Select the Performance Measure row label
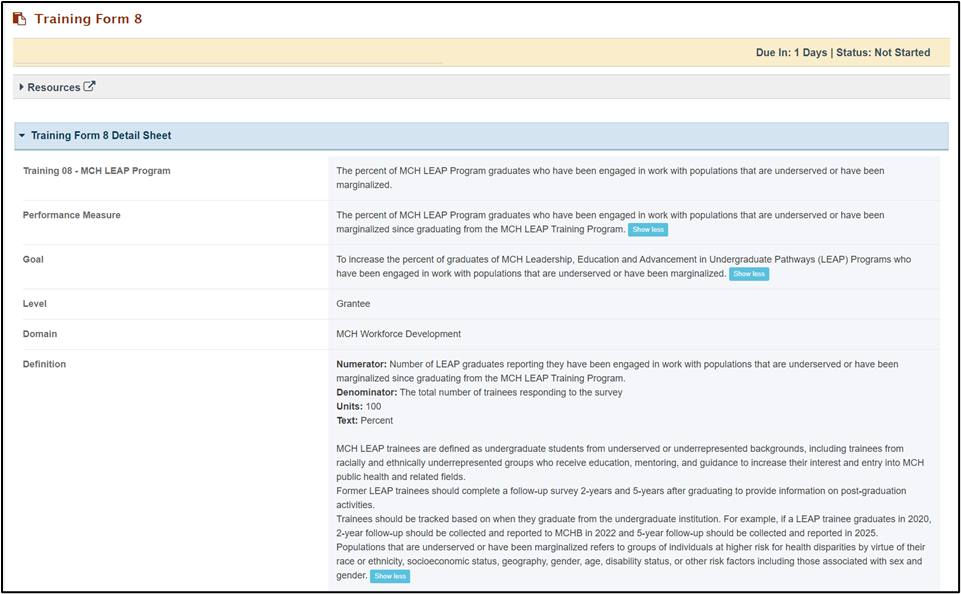Screen dimensions: 961x594 tap(72, 215)
